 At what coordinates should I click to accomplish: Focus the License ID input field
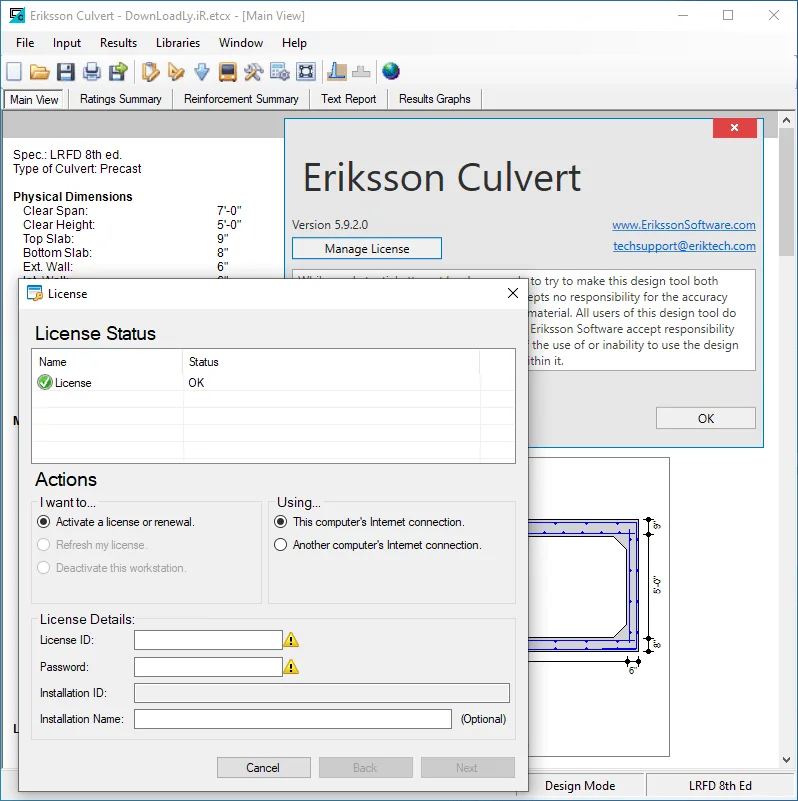coord(208,640)
